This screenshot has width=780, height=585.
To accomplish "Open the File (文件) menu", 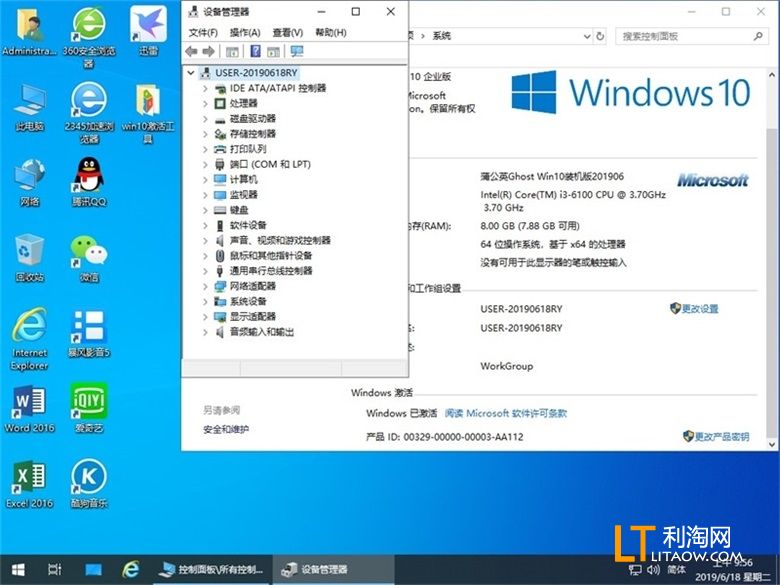I will (203, 33).
